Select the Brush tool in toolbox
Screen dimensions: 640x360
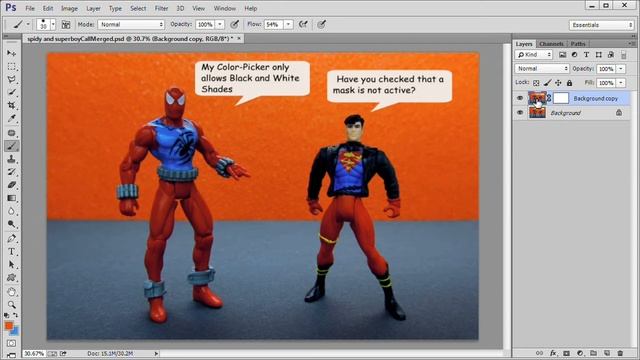tap(11, 146)
